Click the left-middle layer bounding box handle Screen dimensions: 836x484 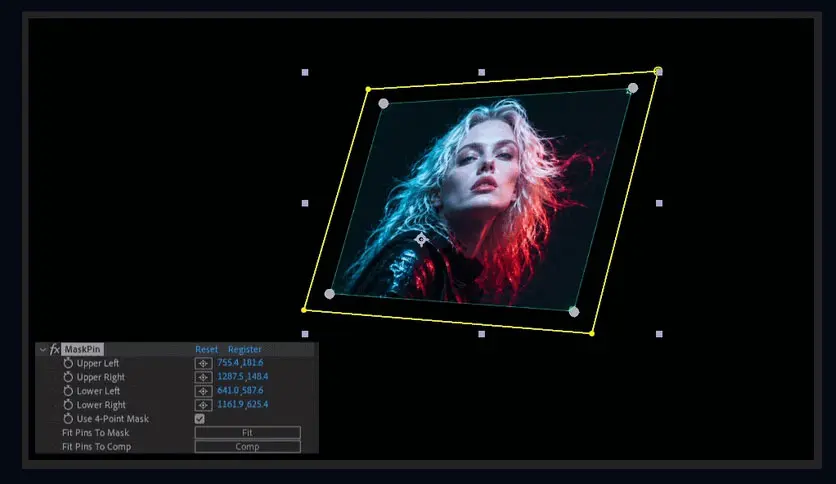[x=305, y=203]
